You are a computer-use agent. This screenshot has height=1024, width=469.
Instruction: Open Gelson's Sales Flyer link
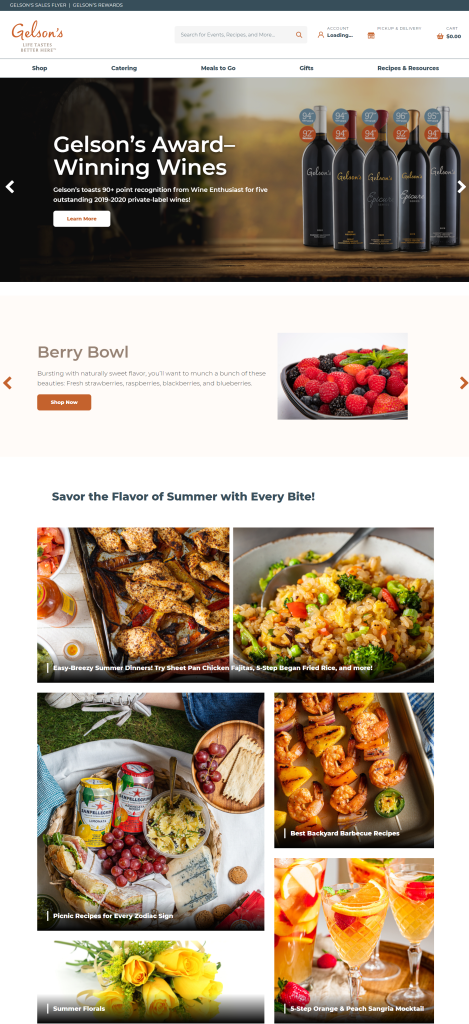point(37,5)
